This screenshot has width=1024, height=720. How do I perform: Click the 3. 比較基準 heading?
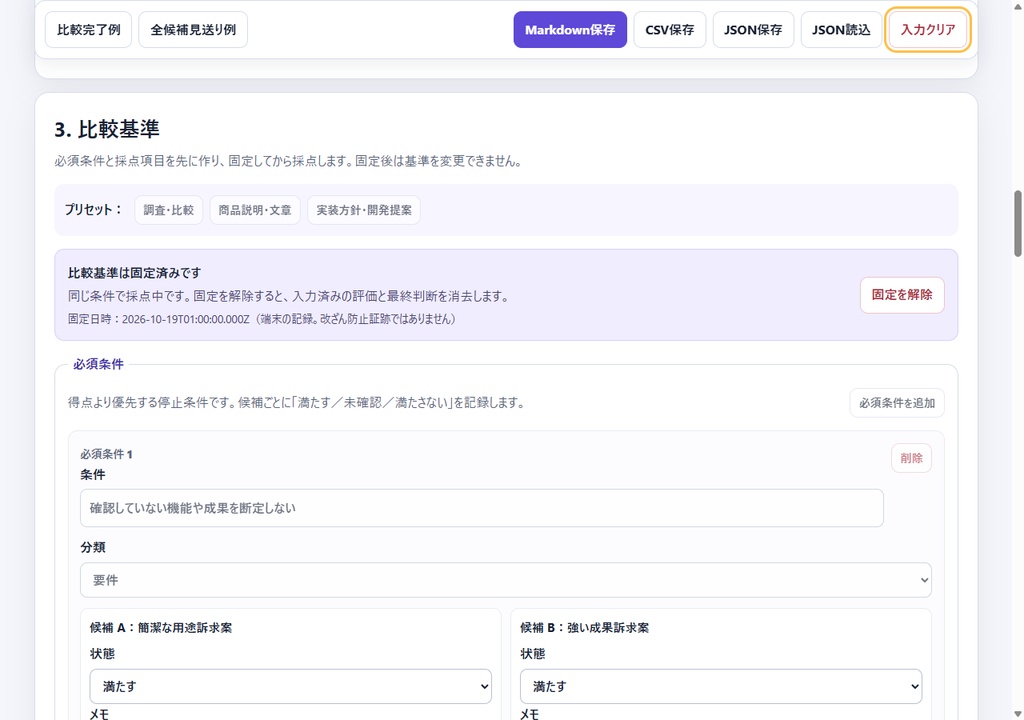coord(107,129)
